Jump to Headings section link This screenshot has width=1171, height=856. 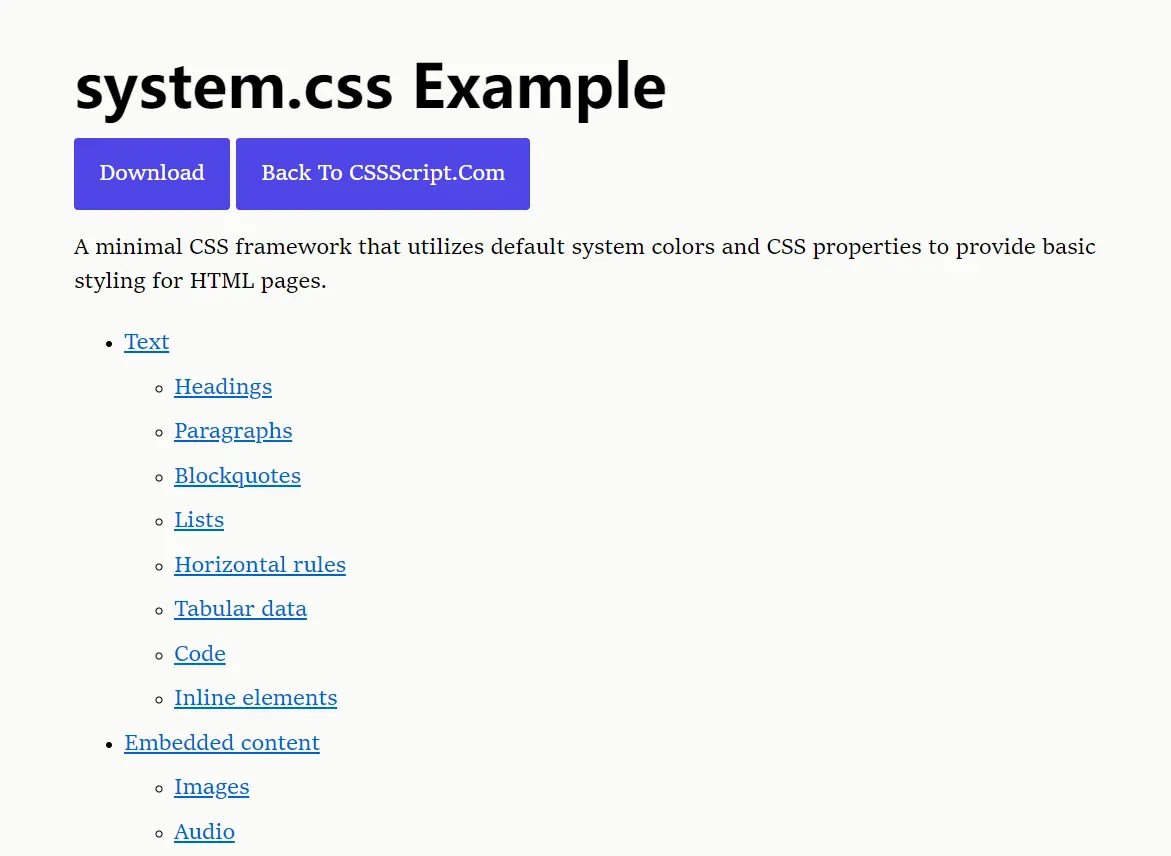click(x=223, y=387)
